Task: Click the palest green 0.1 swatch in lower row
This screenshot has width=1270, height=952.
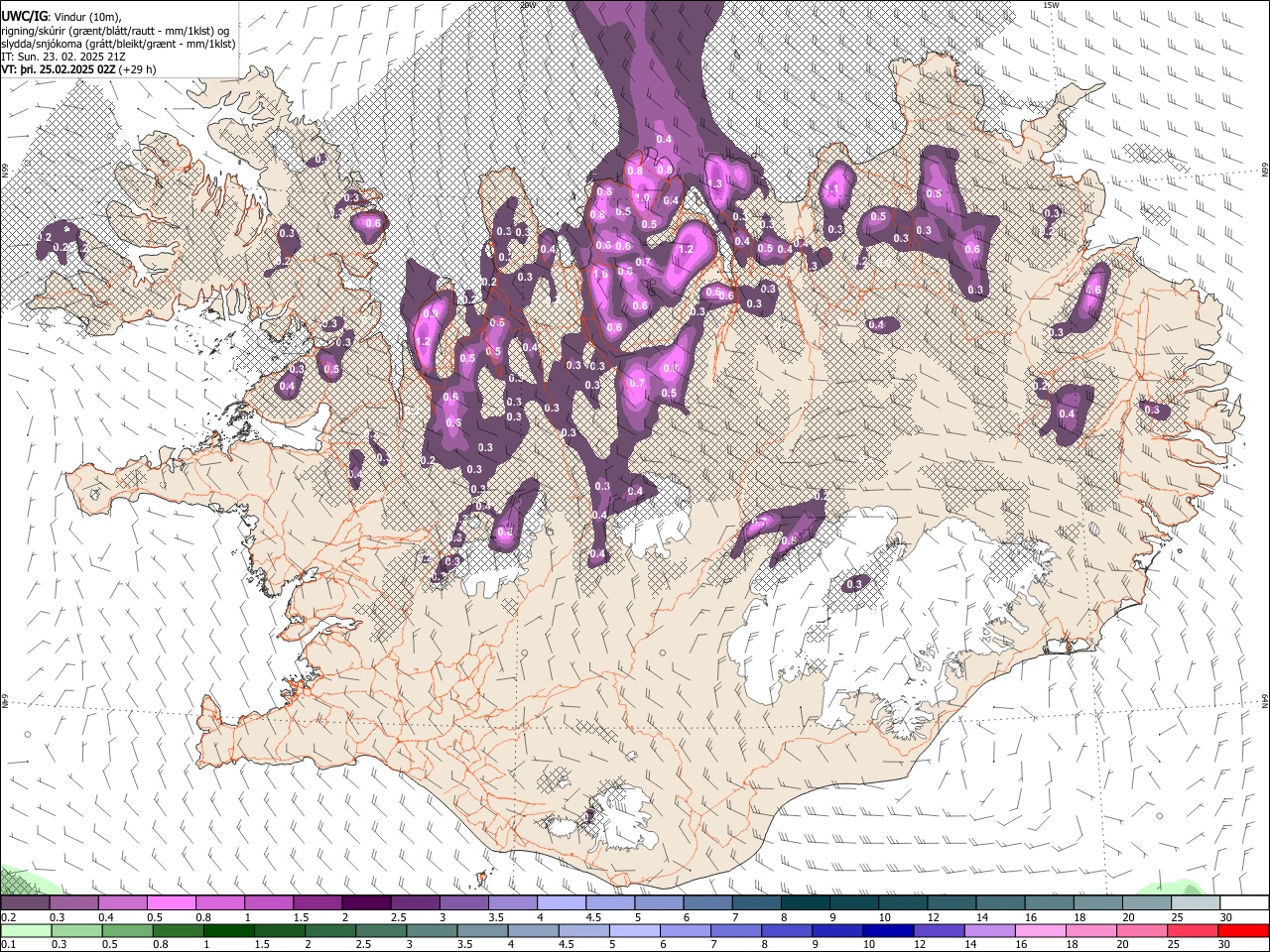Action: [x=26, y=931]
